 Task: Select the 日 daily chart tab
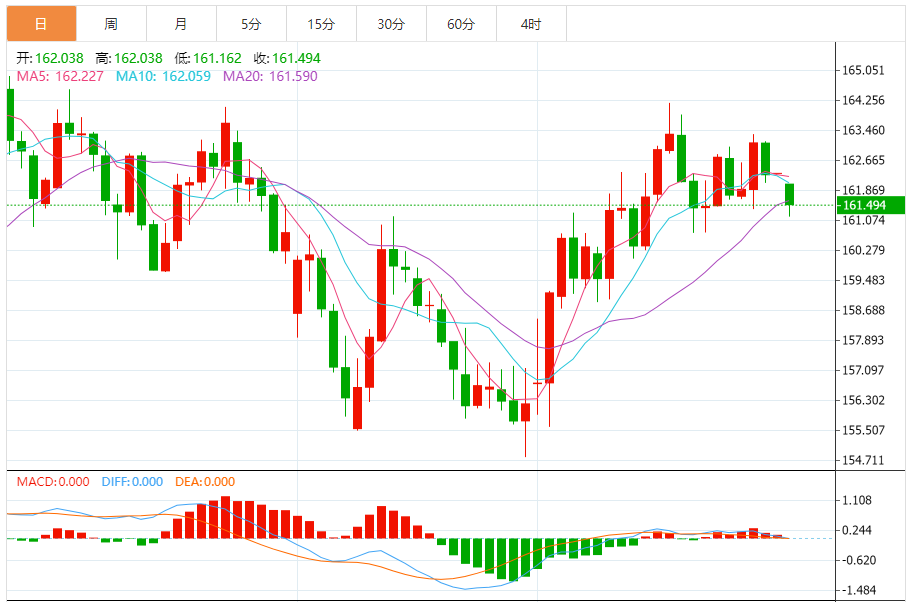coord(41,24)
